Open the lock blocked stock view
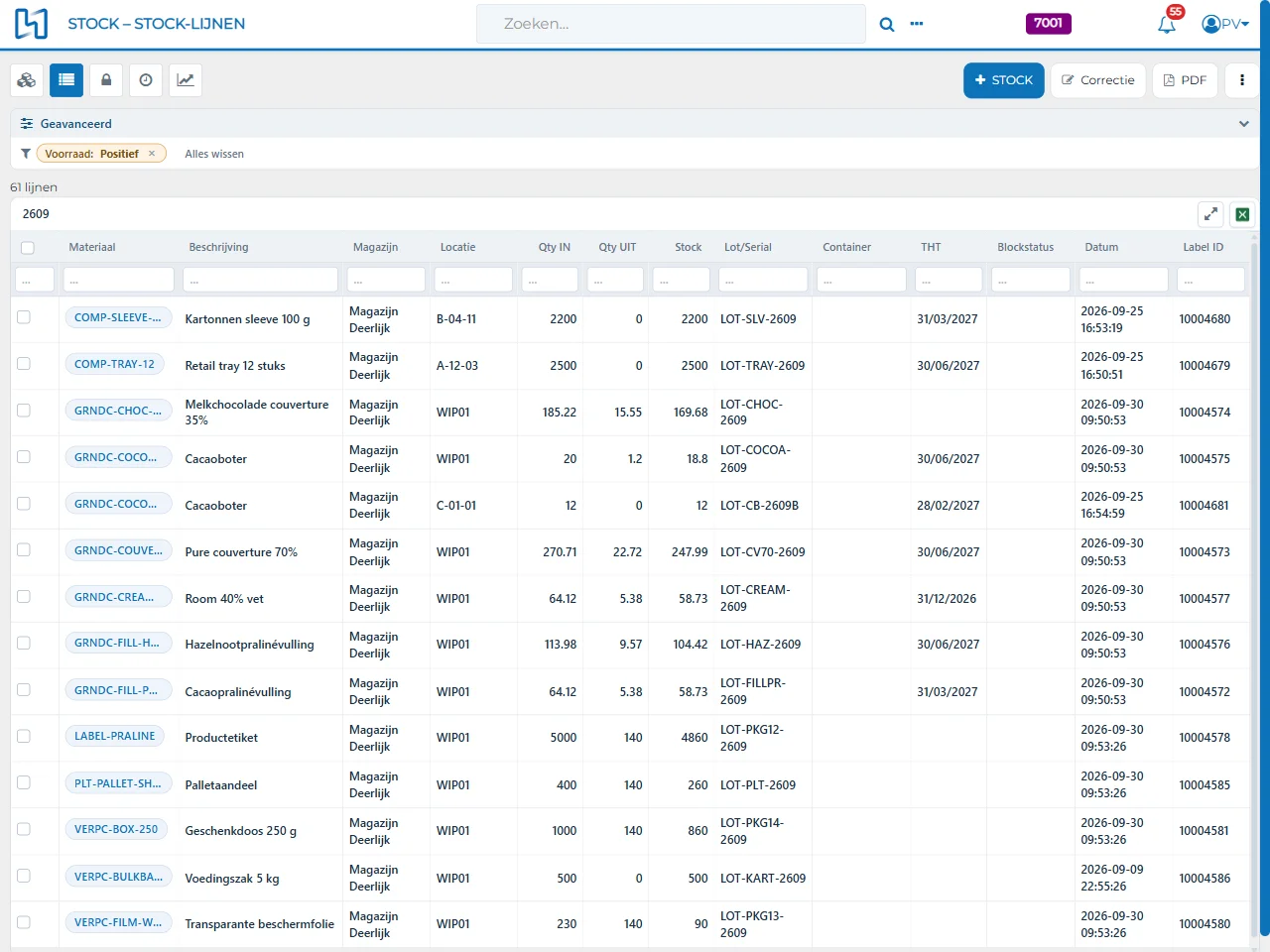 106,80
